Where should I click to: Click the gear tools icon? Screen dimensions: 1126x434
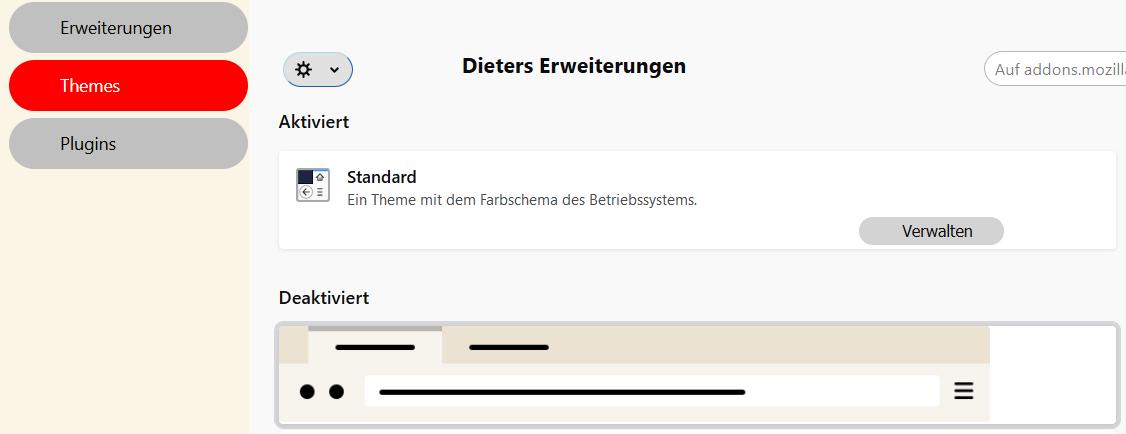tap(304, 70)
